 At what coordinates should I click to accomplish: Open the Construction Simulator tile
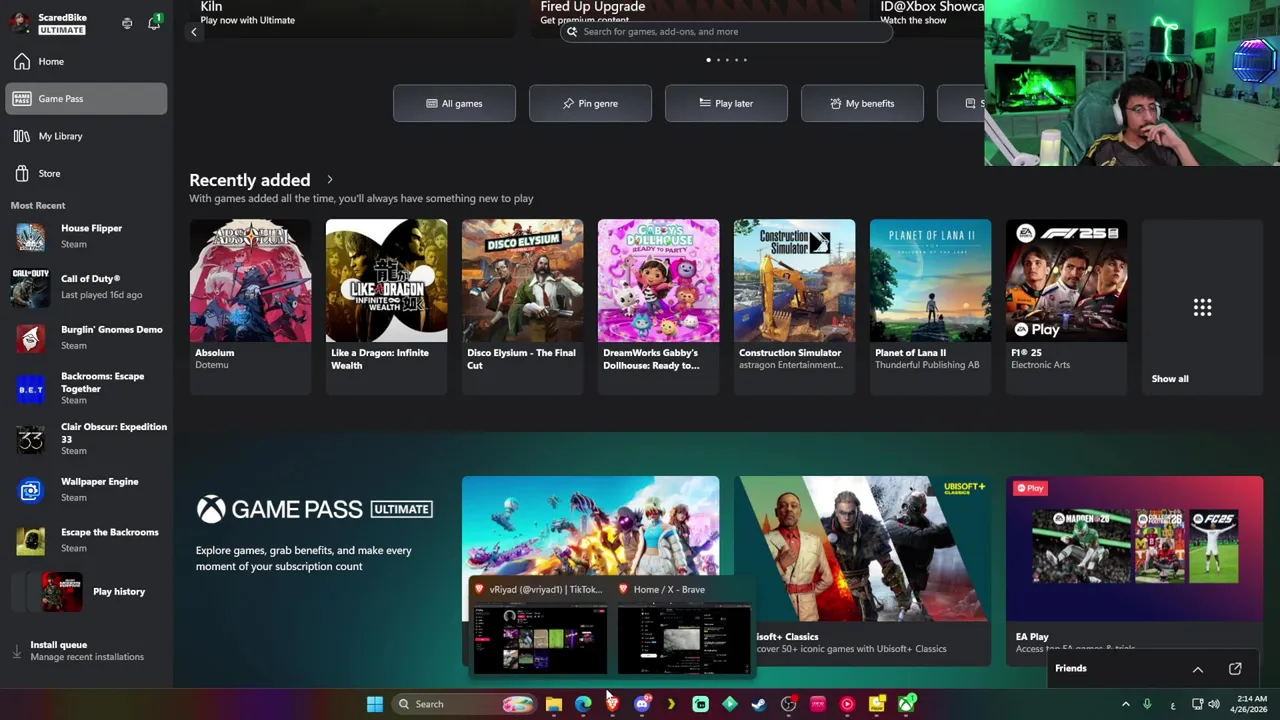(794, 306)
